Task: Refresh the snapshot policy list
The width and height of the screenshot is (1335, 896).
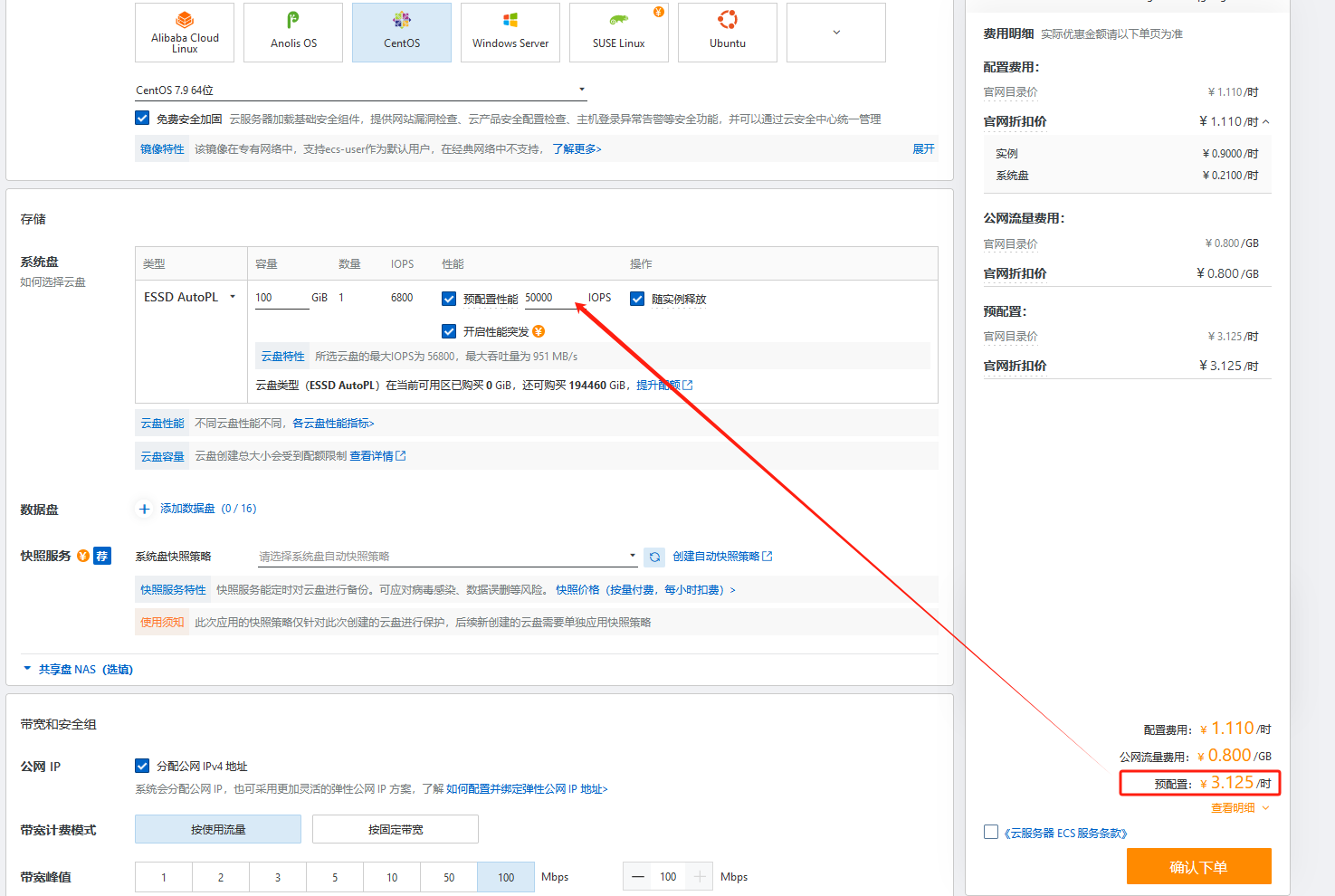Action: (654, 557)
